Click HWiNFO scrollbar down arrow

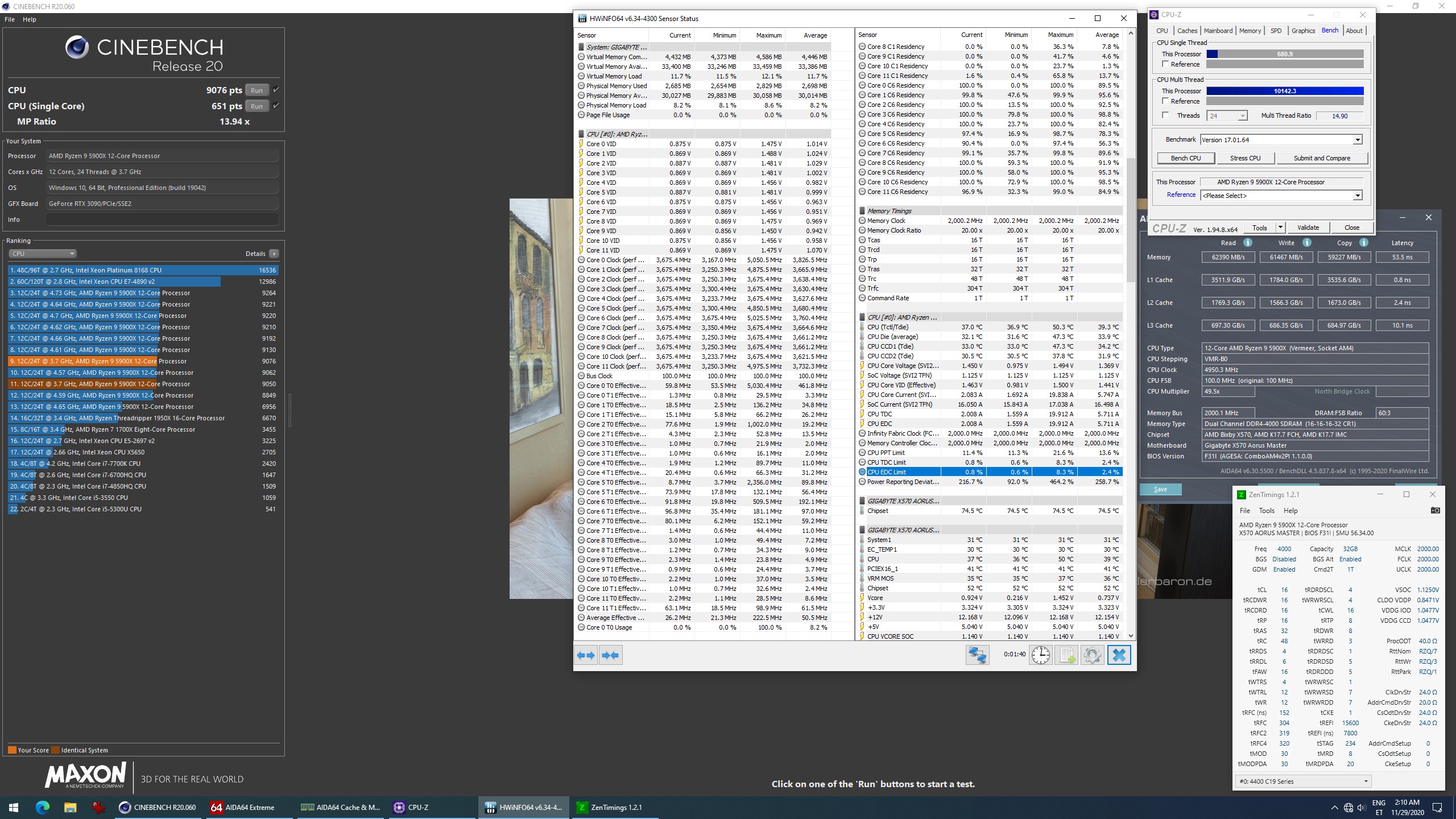coord(1131,636)
